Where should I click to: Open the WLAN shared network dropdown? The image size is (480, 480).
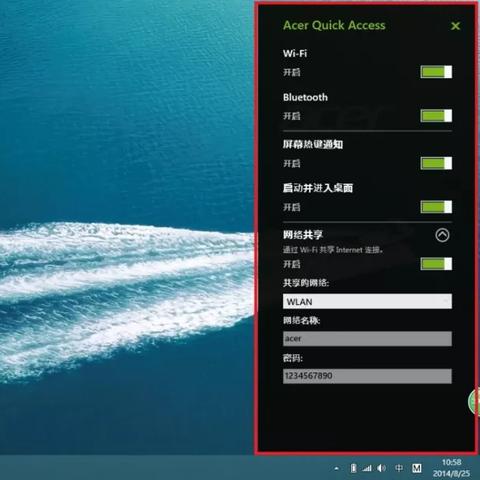(x=367, y=301)
